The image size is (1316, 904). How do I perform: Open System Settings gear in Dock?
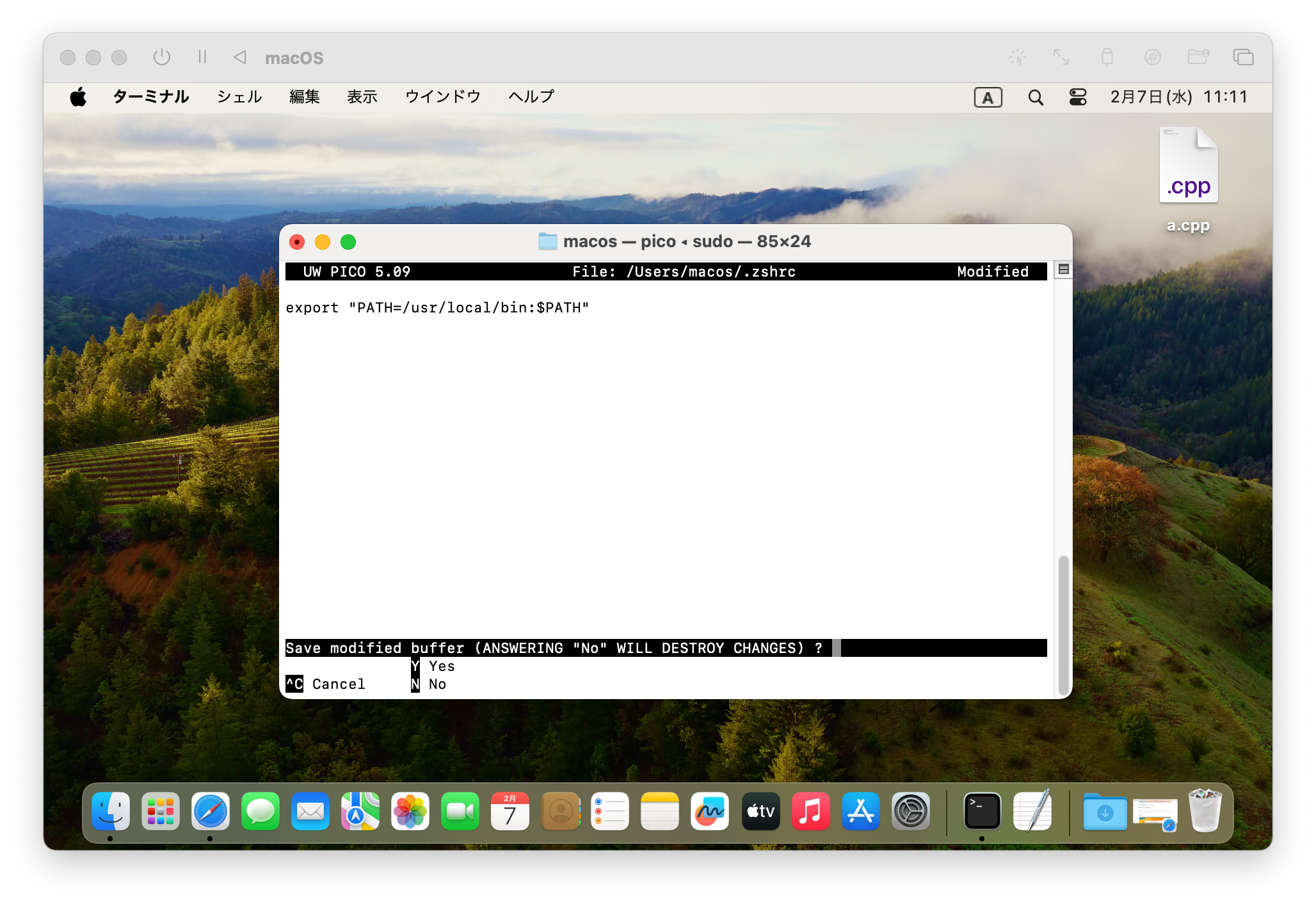pyautogui.click(x=911, y=812)
